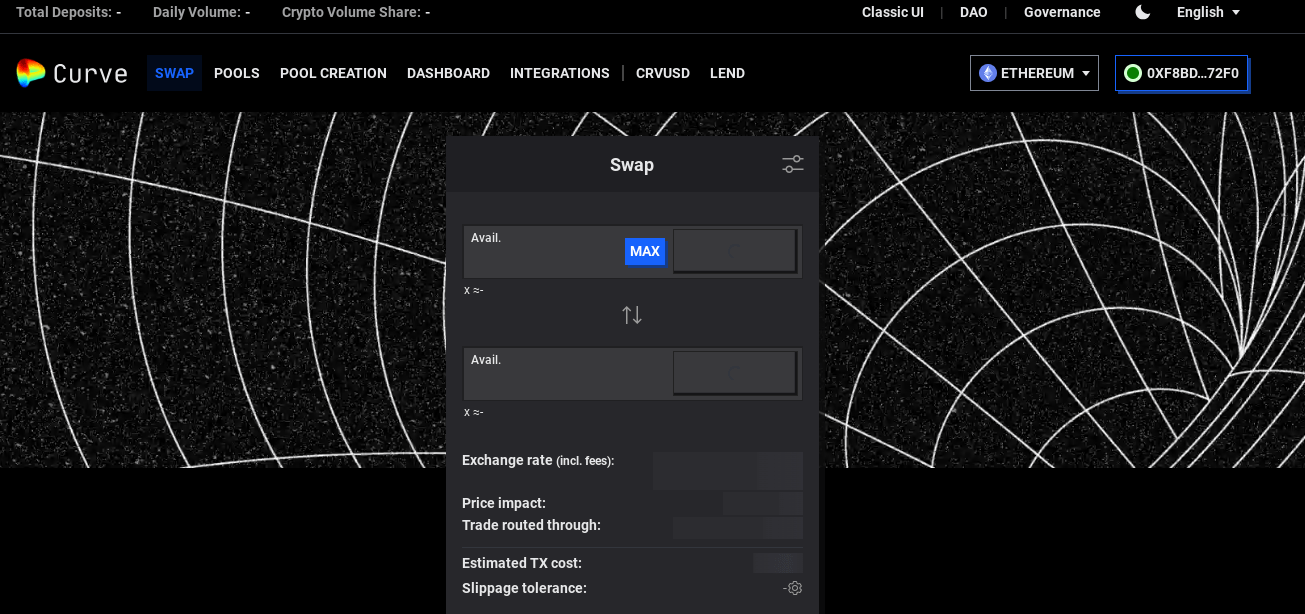Click the Estimated TX cost label
This screenshot has width=1305, height=614.
(522, 563)
